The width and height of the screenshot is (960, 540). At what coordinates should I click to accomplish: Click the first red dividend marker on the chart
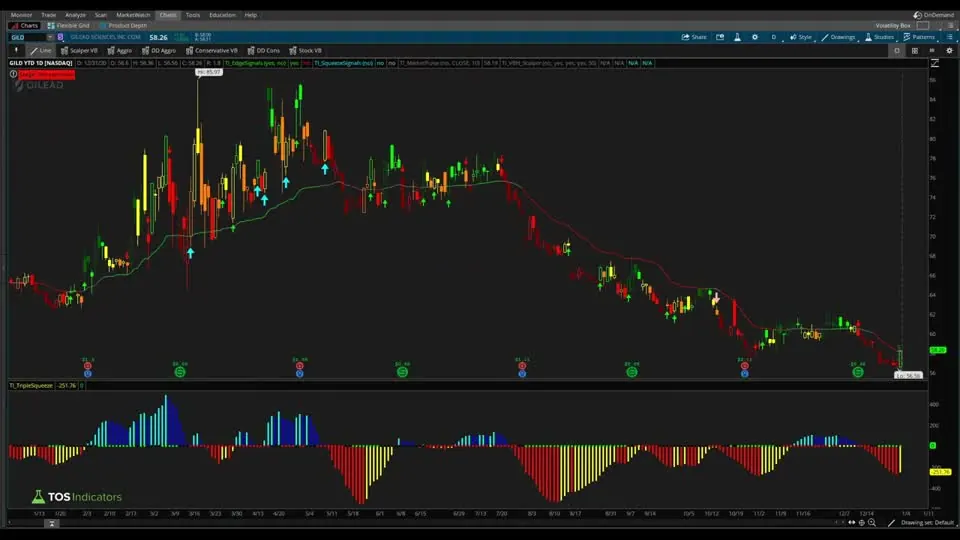(x=88, y=366)
